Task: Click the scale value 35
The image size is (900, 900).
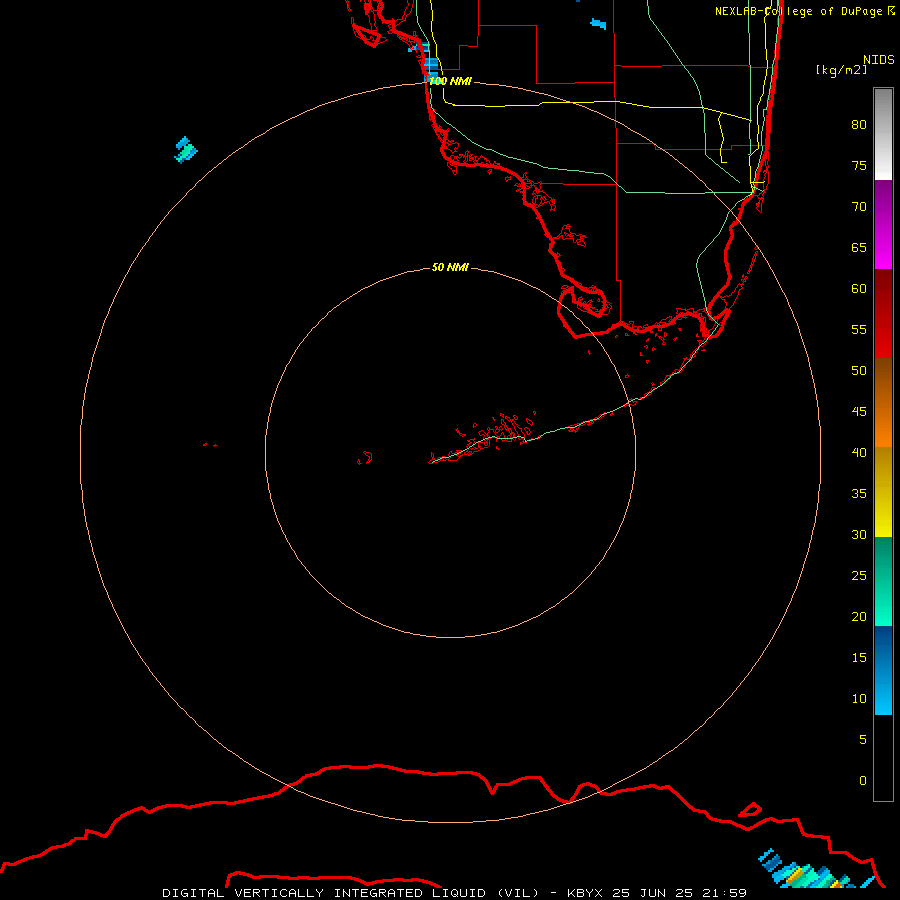Action: click(859, 494)
